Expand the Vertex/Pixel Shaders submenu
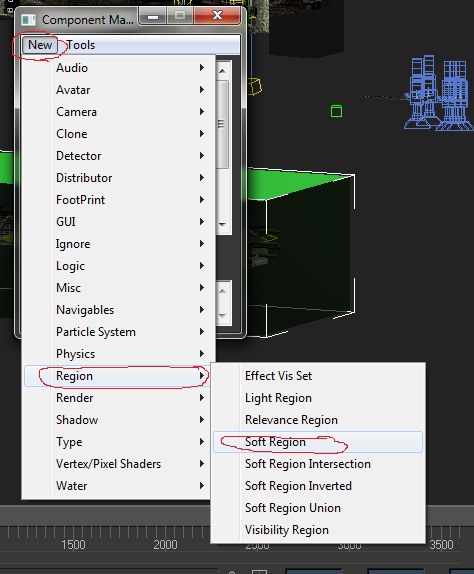 [118, 464]
